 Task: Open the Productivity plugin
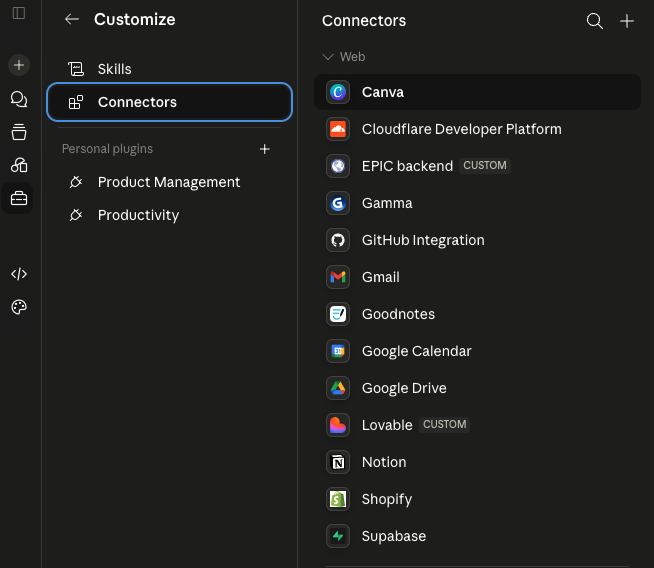[x=169, y=215]
